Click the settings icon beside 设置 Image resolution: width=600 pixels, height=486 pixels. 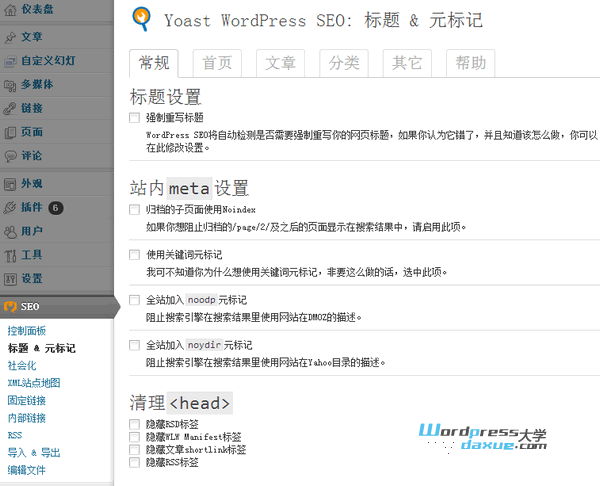(x=10, y=279)
